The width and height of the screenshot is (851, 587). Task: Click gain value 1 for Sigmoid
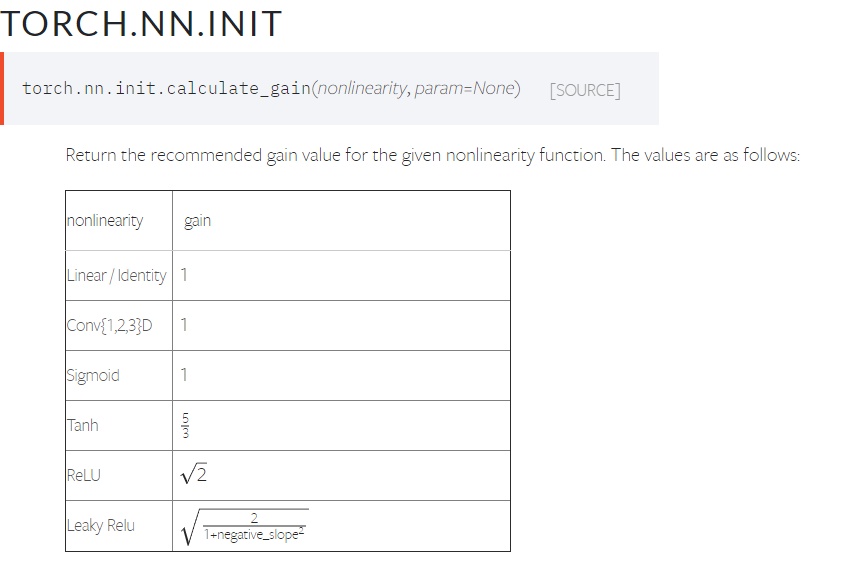(x=184, y=375)
